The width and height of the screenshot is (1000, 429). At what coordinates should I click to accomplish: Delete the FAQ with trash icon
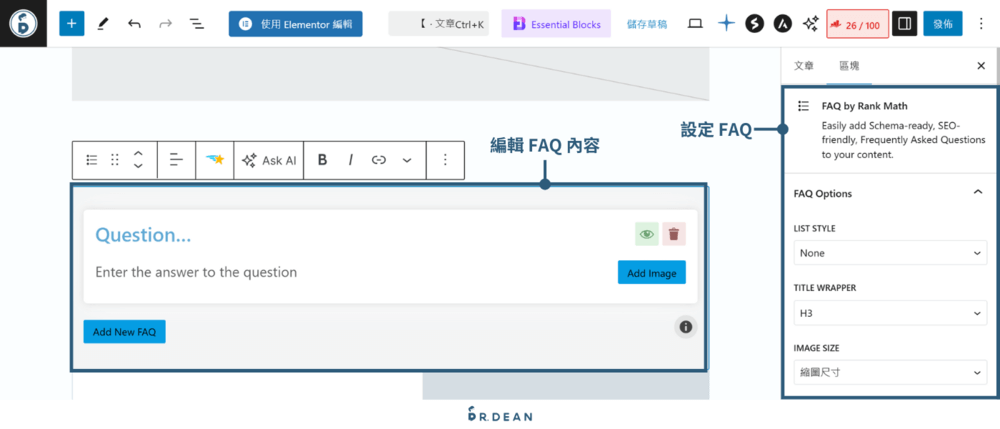(x=673, y=235)
